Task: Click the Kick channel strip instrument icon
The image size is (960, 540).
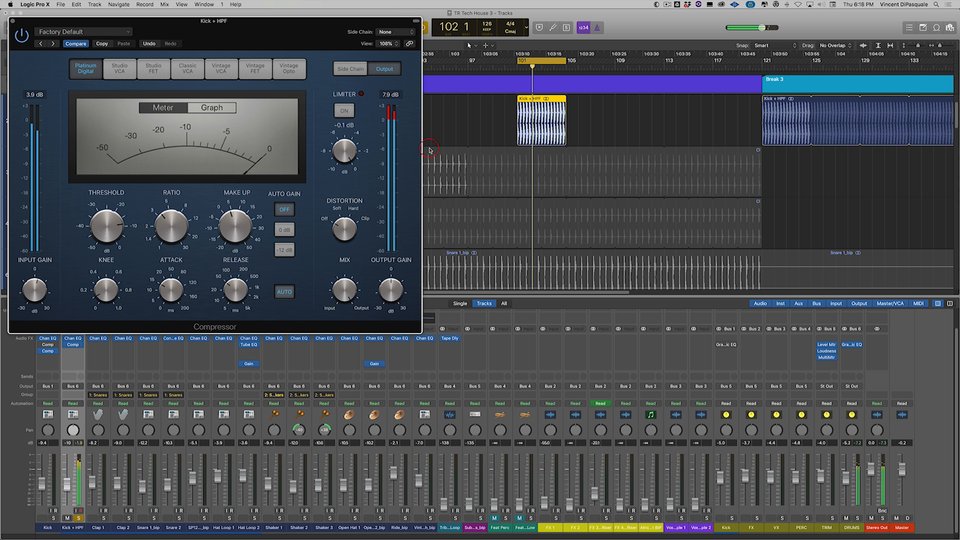Action: [x=48, y=415]
